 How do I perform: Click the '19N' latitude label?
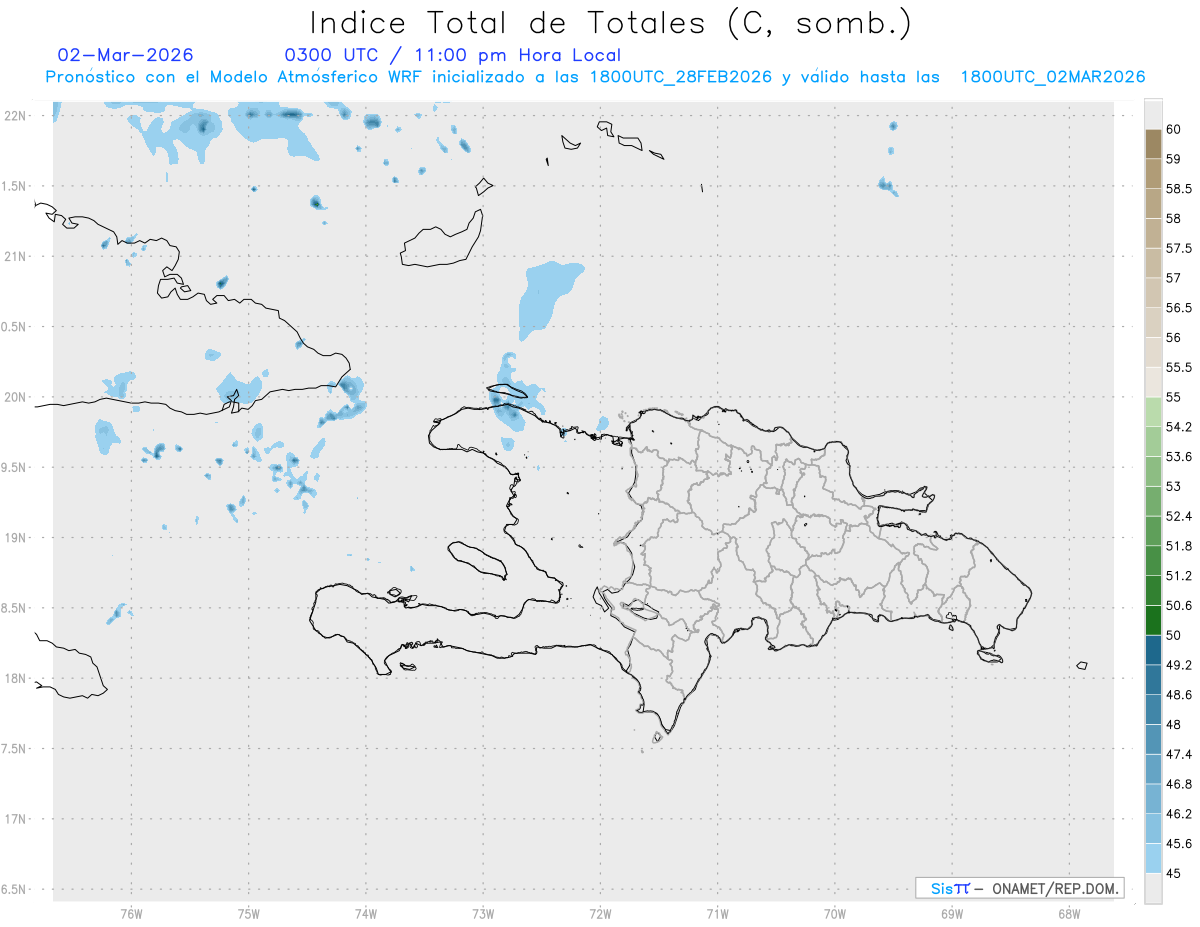click(x=15, y=538)
